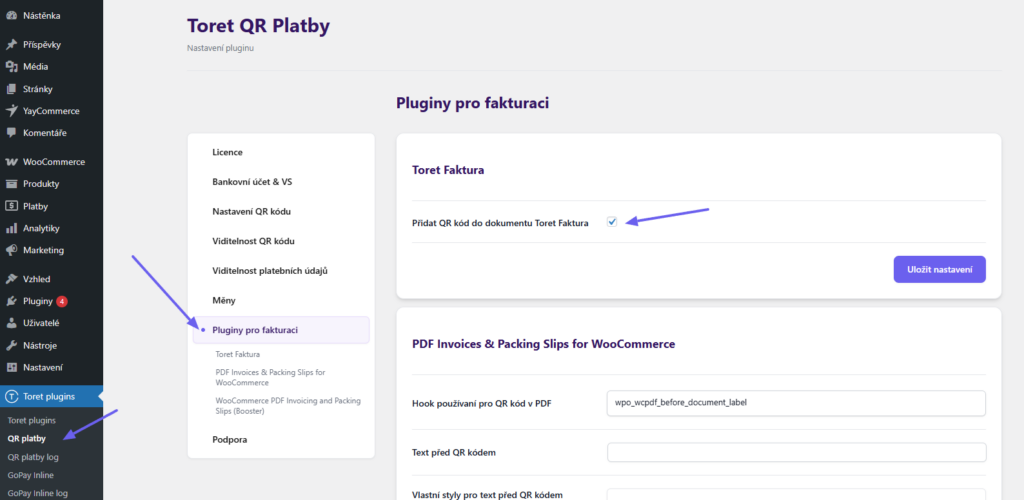Click the Analytiky bar chart icon
The height and width of the screenshot is (500, 1024).
coord(11,228)
